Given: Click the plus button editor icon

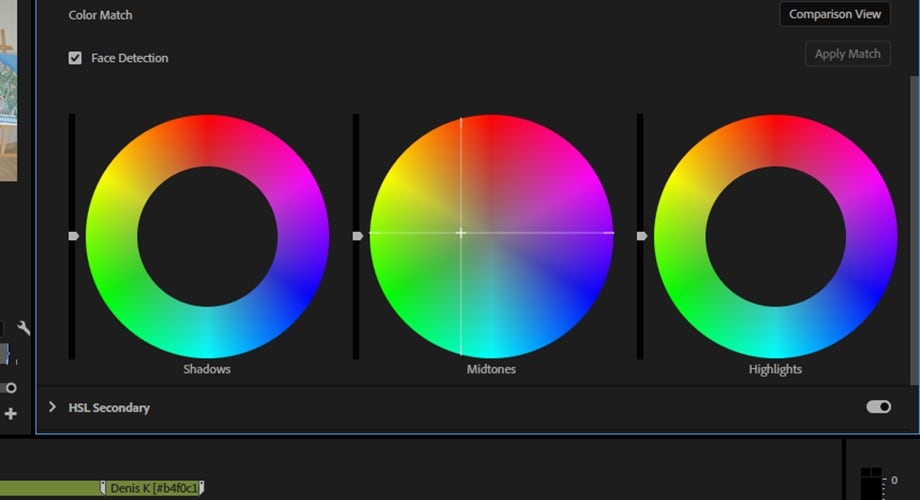Looking at the screenshot, I should click(10, 414).
